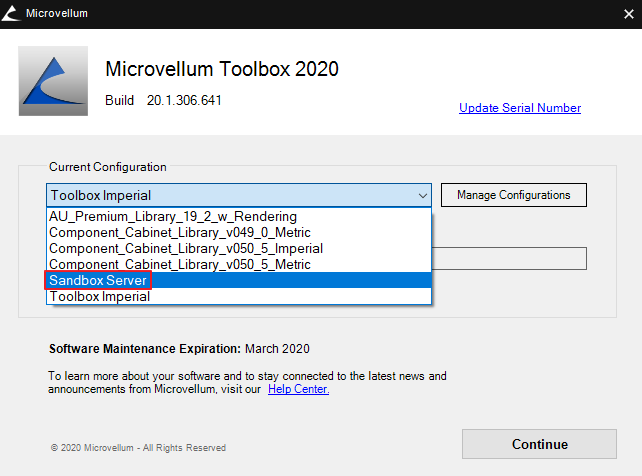Click the Microvellum Toolbox 2020 heading
The image size is (642, 476).
tap(222, 69)
